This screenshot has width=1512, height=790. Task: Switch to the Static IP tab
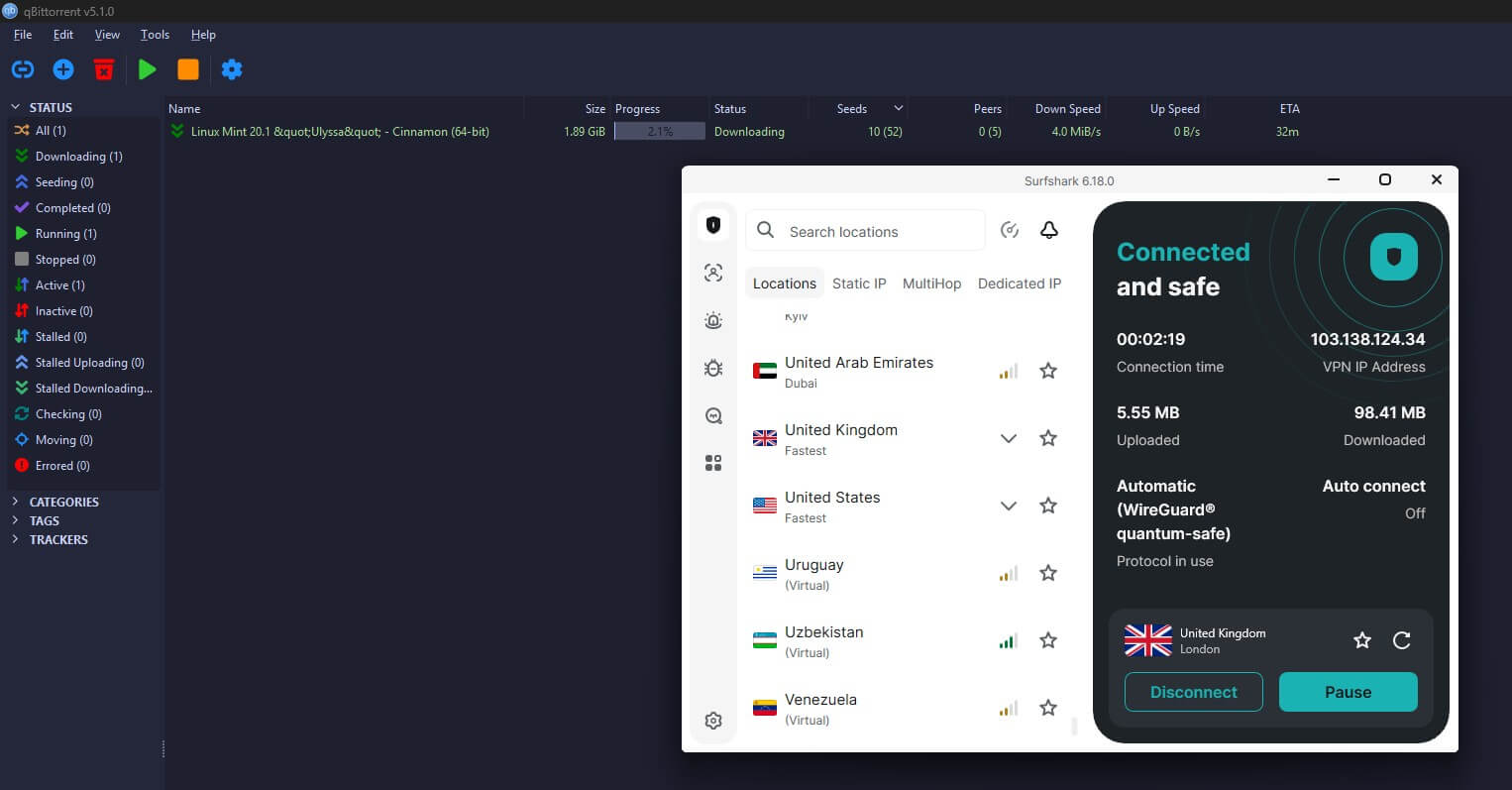[859, 283]
